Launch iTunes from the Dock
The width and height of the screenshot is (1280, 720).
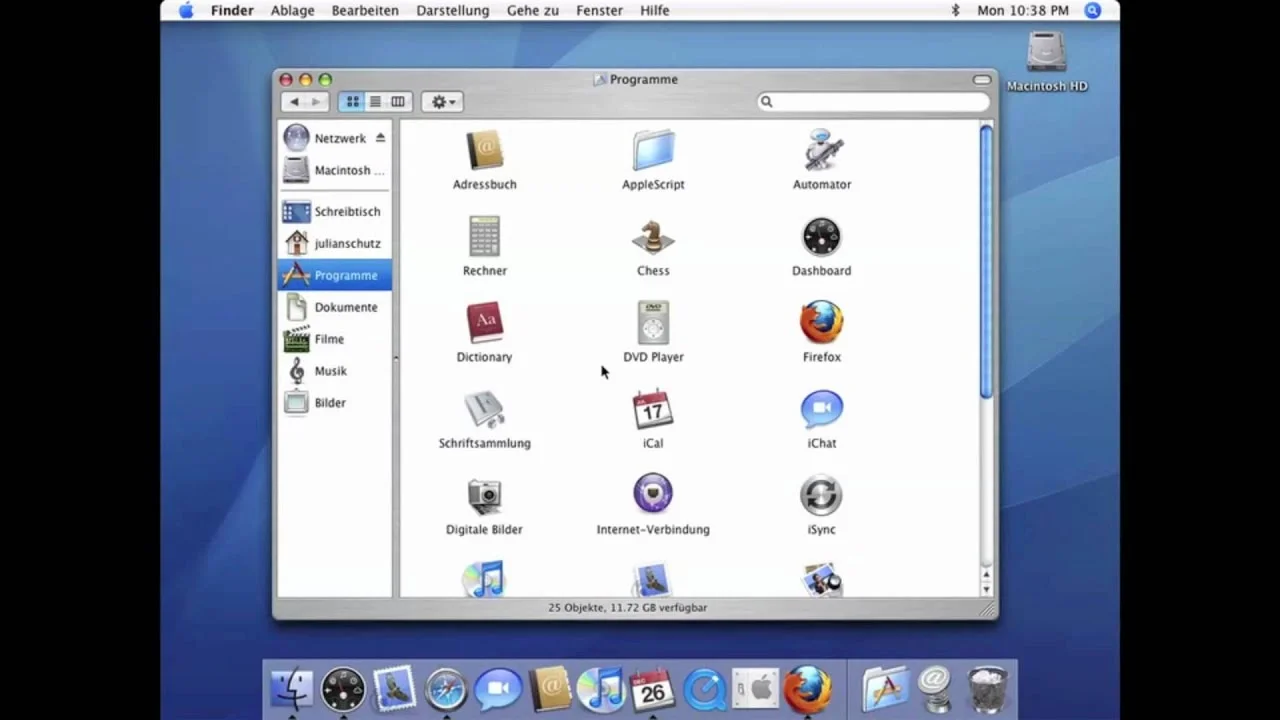(601, 689)
